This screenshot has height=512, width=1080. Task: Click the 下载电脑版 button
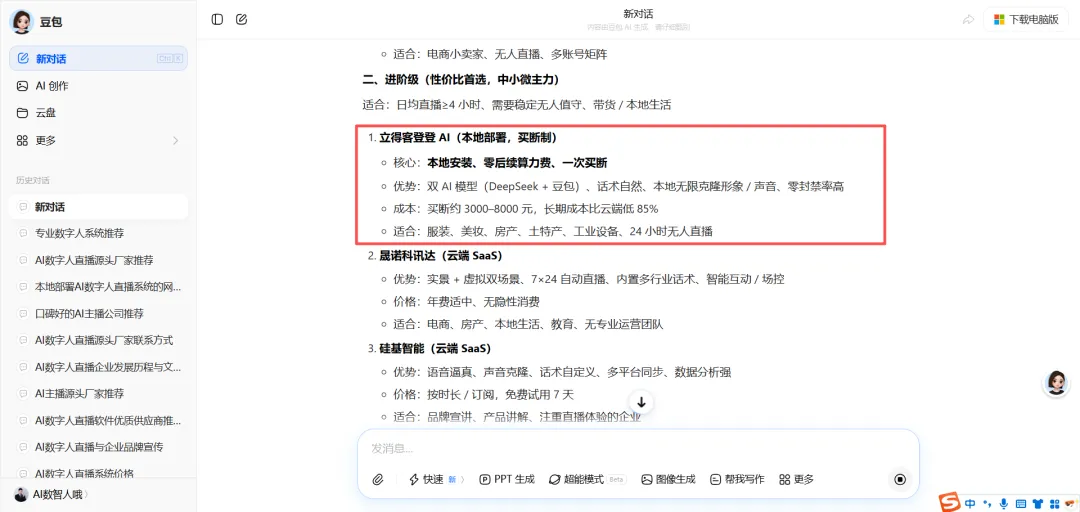tap(1026, 19)
